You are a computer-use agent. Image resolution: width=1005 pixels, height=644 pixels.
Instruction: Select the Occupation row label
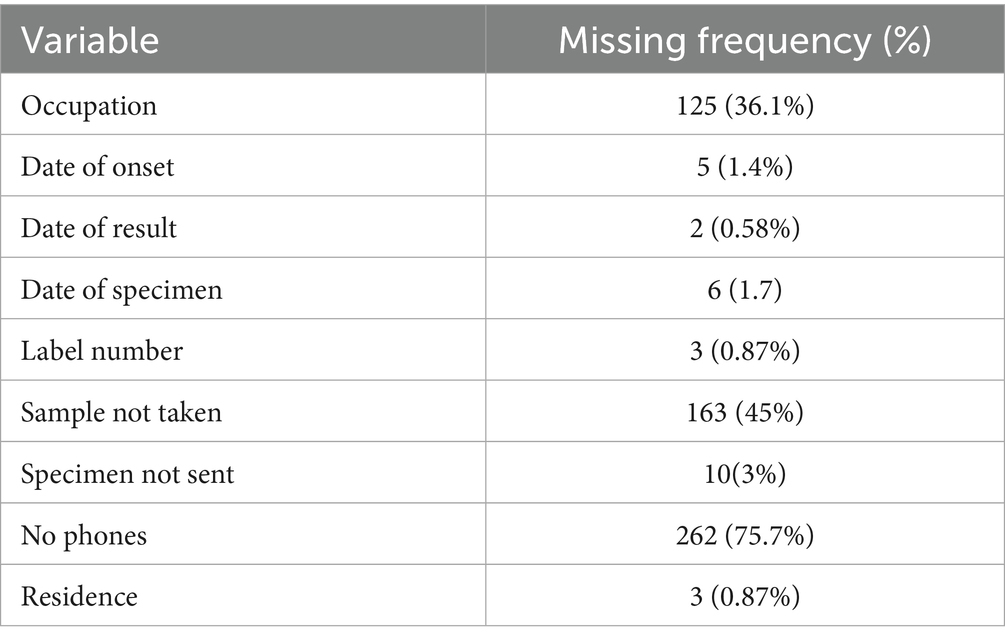click(89, 105)
